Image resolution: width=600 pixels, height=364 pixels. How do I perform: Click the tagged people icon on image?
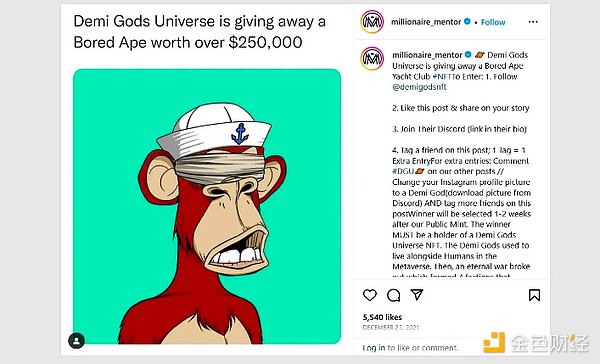(x=77, y=340)
